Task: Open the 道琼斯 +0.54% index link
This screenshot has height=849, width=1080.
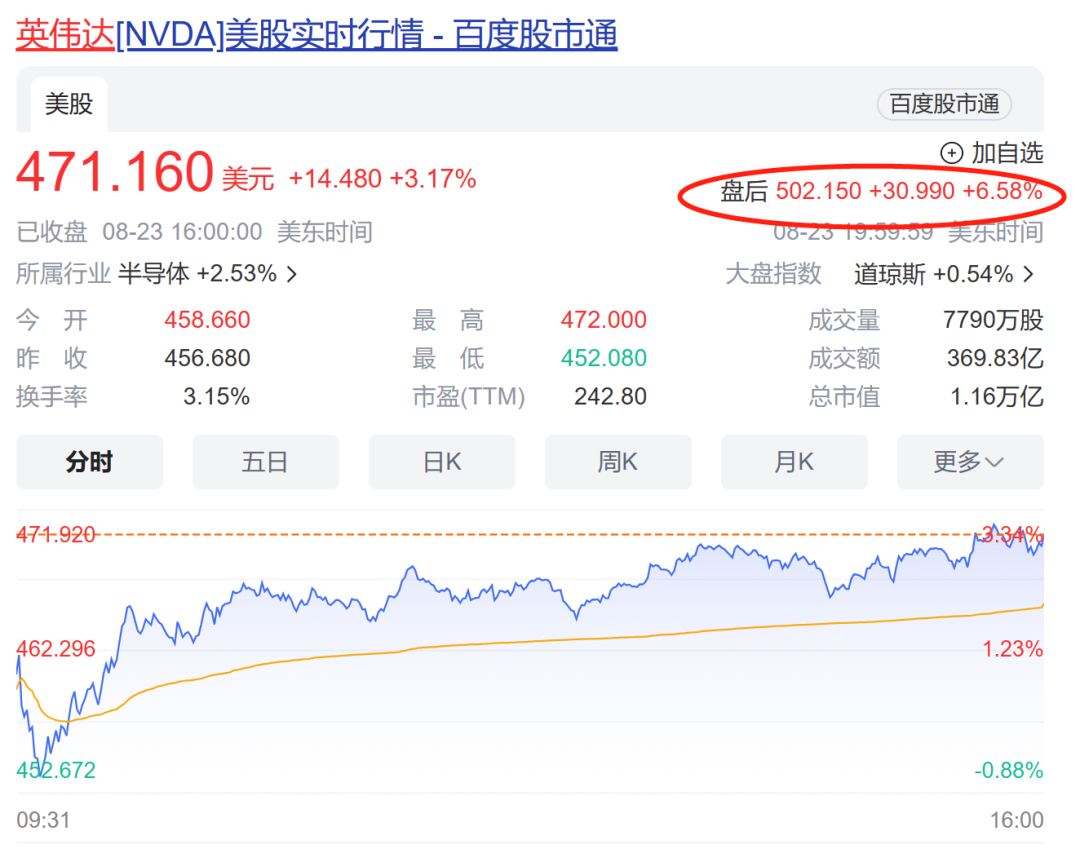Action: [933, 274]
